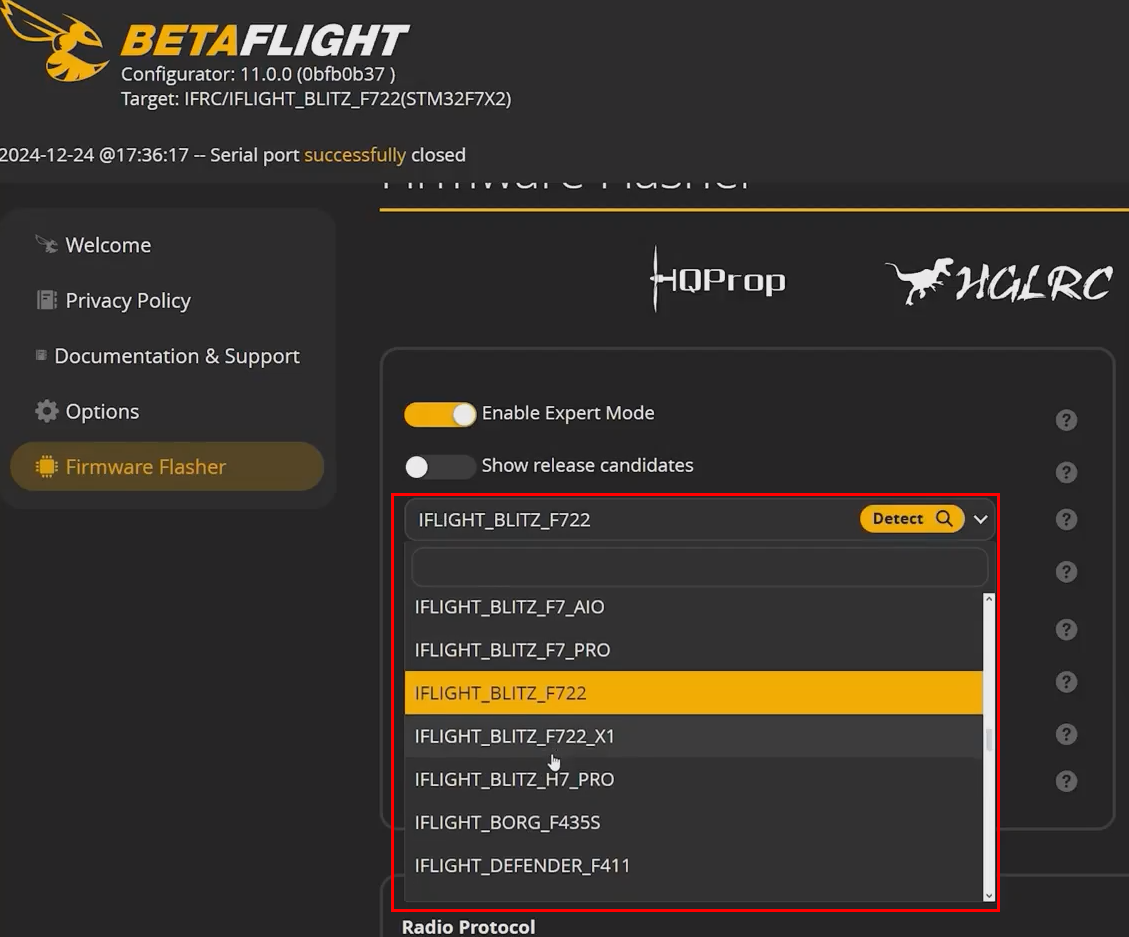Select IFLIGHT_BLITZ_F722_X1 from the board list
Viewport: 1129px width, 937px height.
click(x=514, y=737)
